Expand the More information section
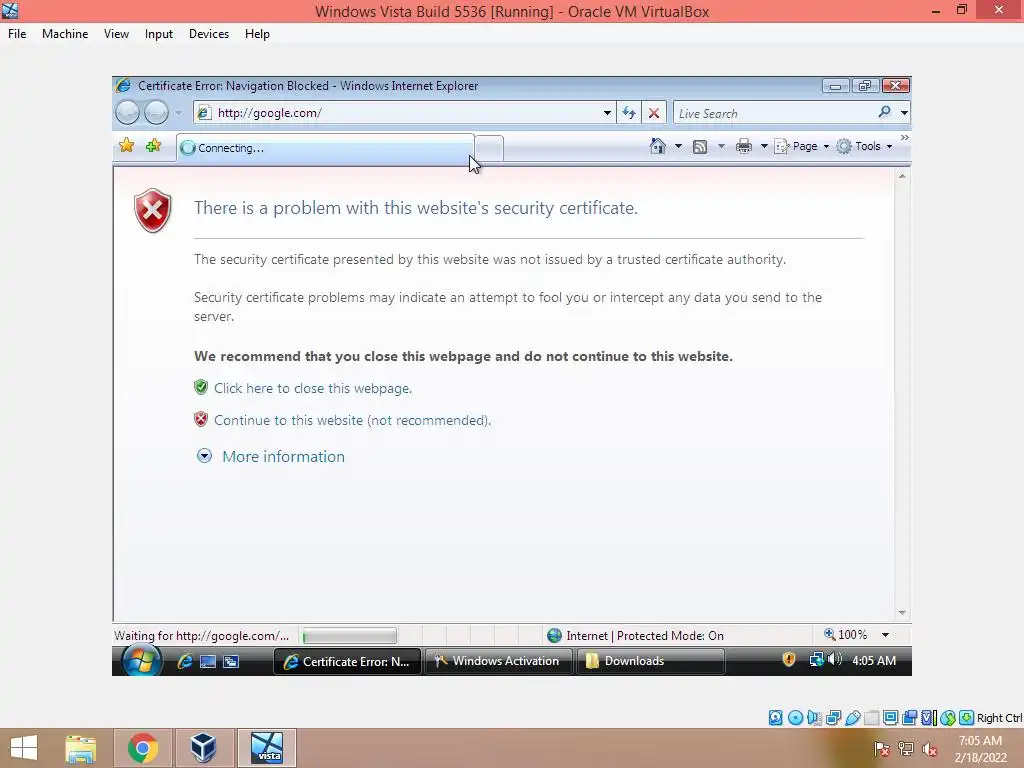This screenshot has width=1024, height=768. pos(271,456)
